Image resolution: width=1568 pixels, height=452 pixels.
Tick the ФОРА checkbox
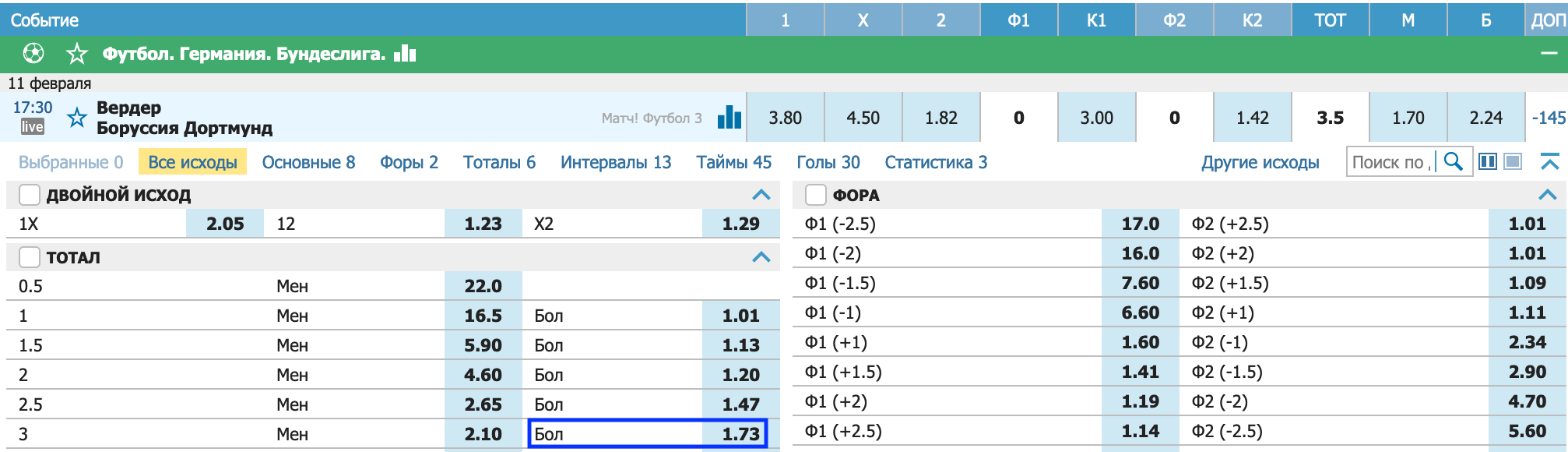[816, 194]
